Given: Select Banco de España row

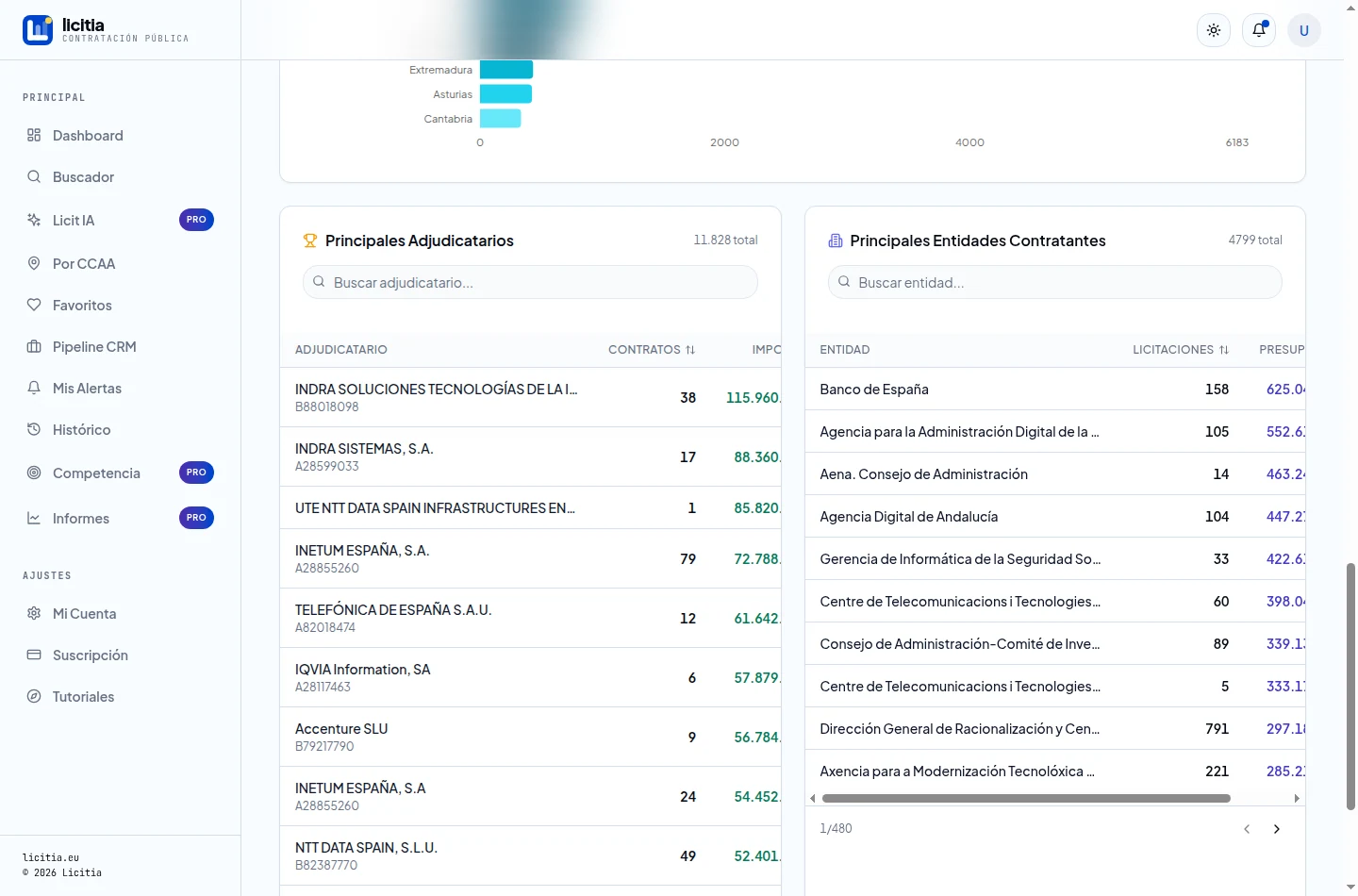Looking at the screenshot, I should (1055, 389).
